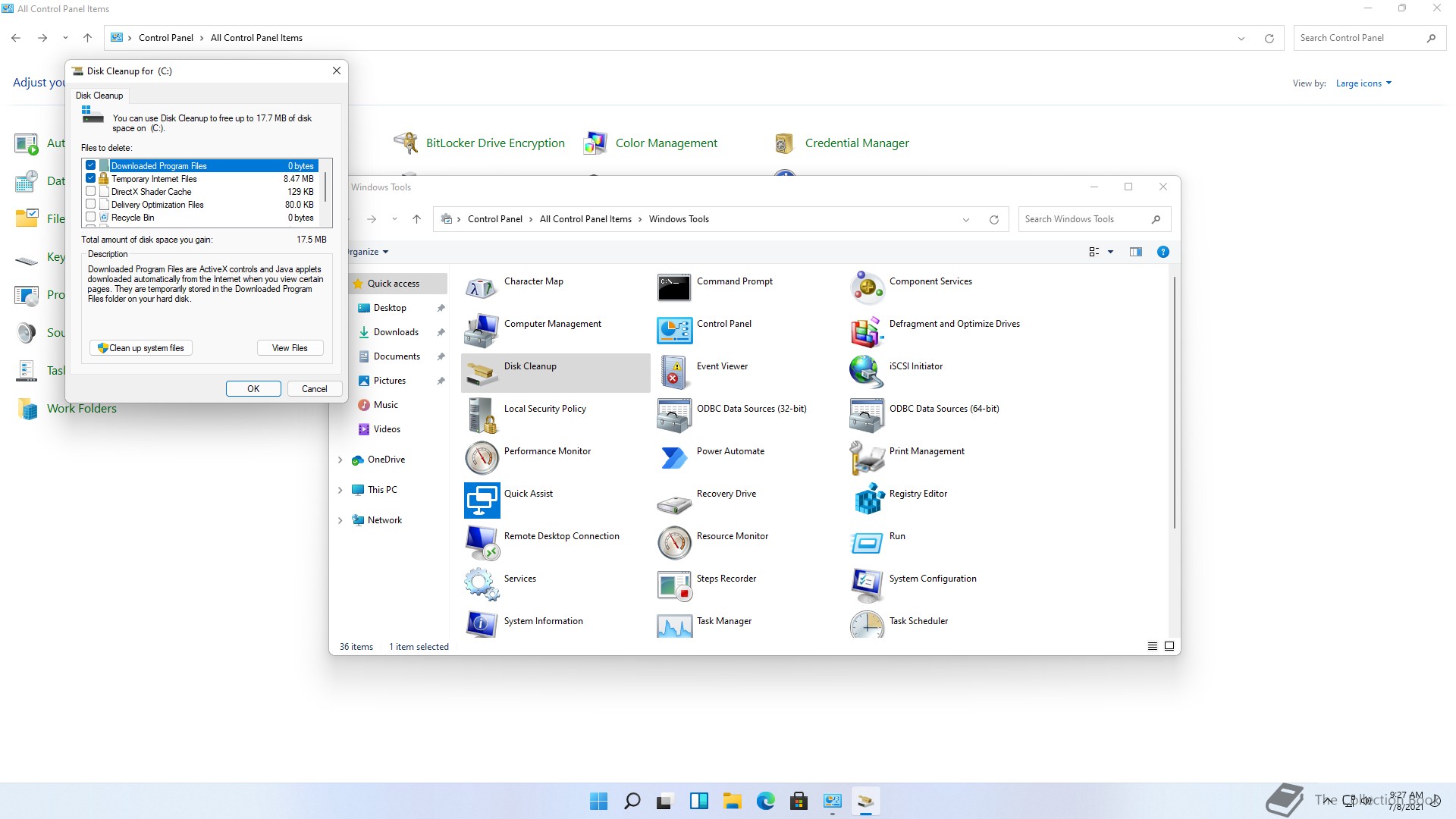
Task: Open View by Large icons dropdown
Action: [1363, 83]
